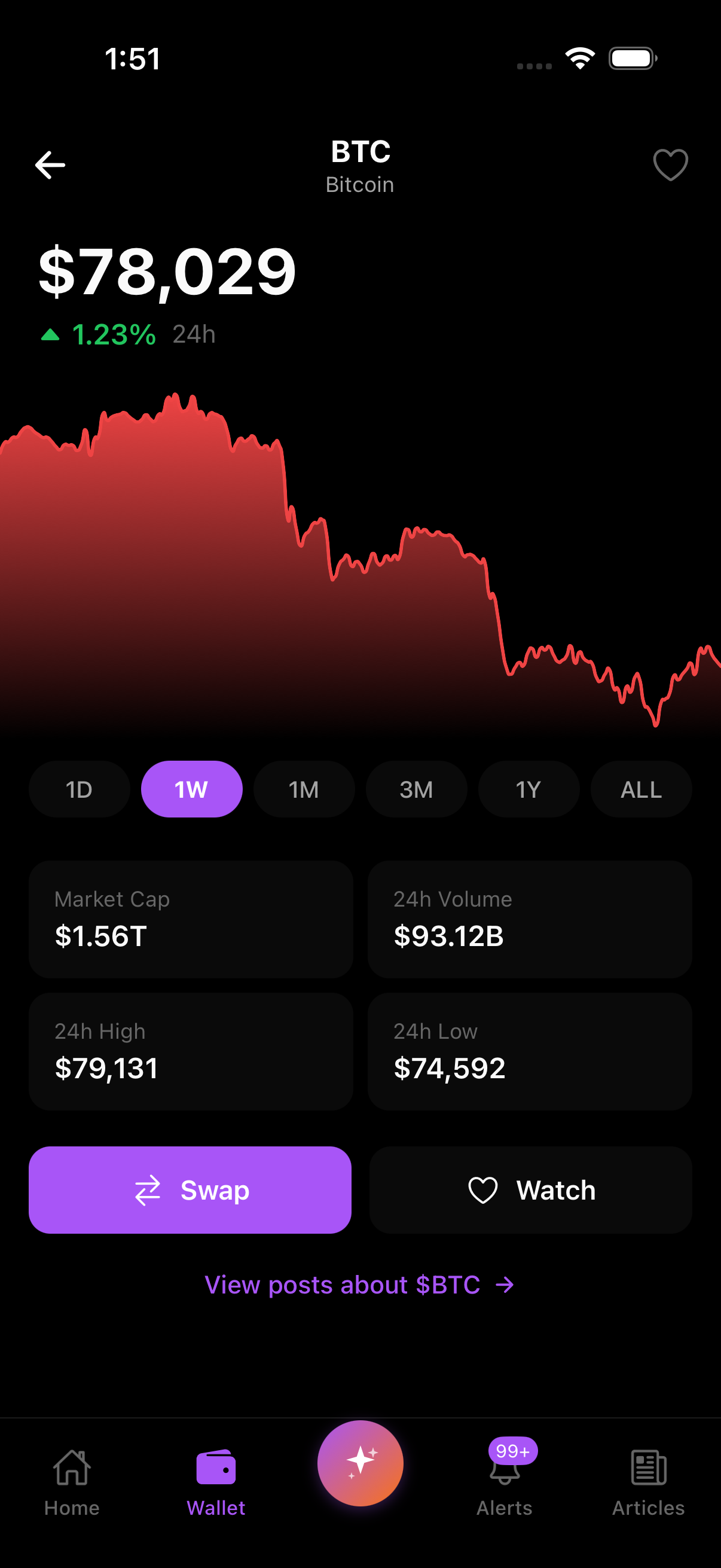Screen dimensions: 721x1568
Task: Show the ALL time price chart
Action: point(641,789)
